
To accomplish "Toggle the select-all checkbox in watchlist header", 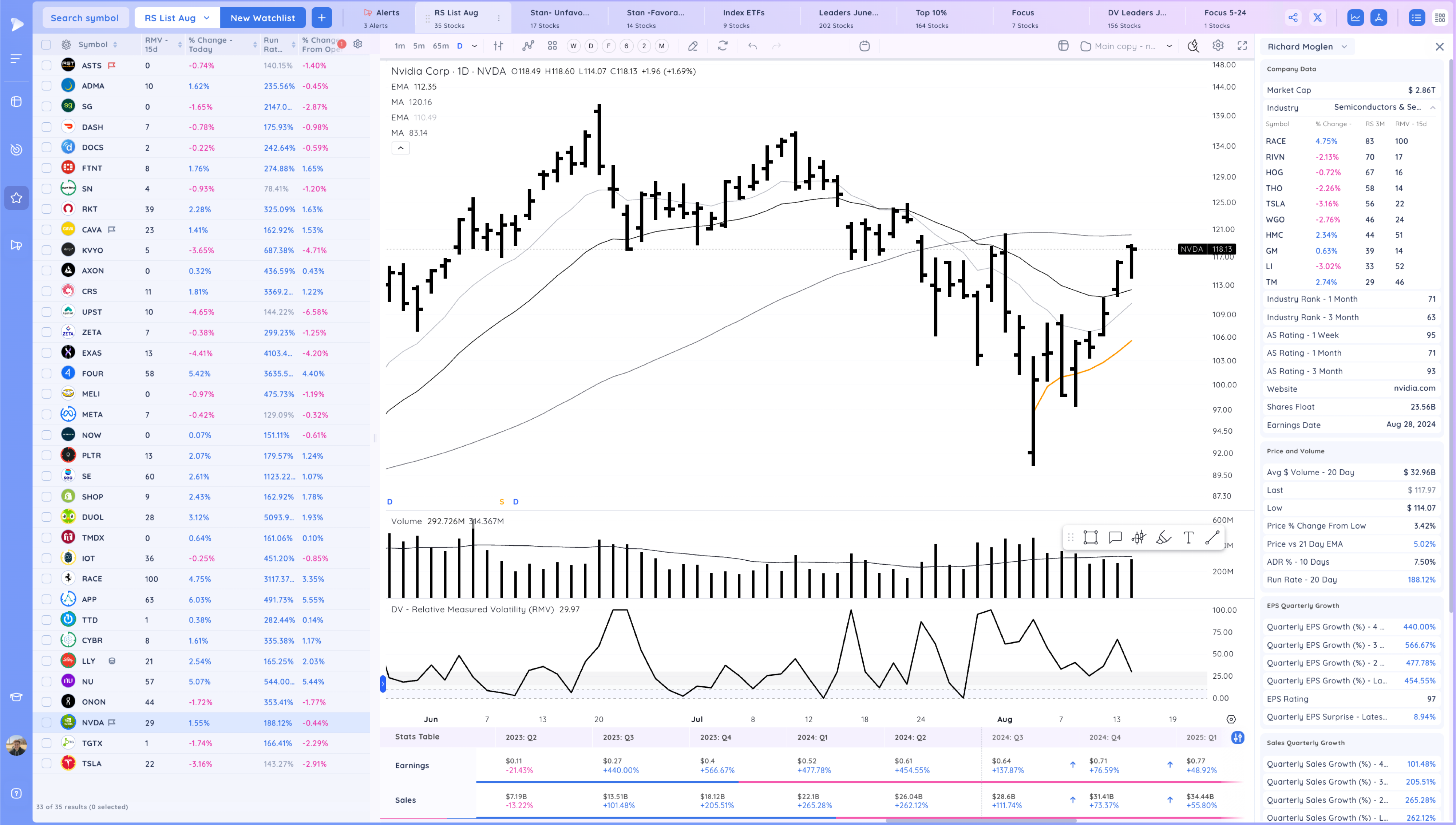I will [x=47, y=44].
